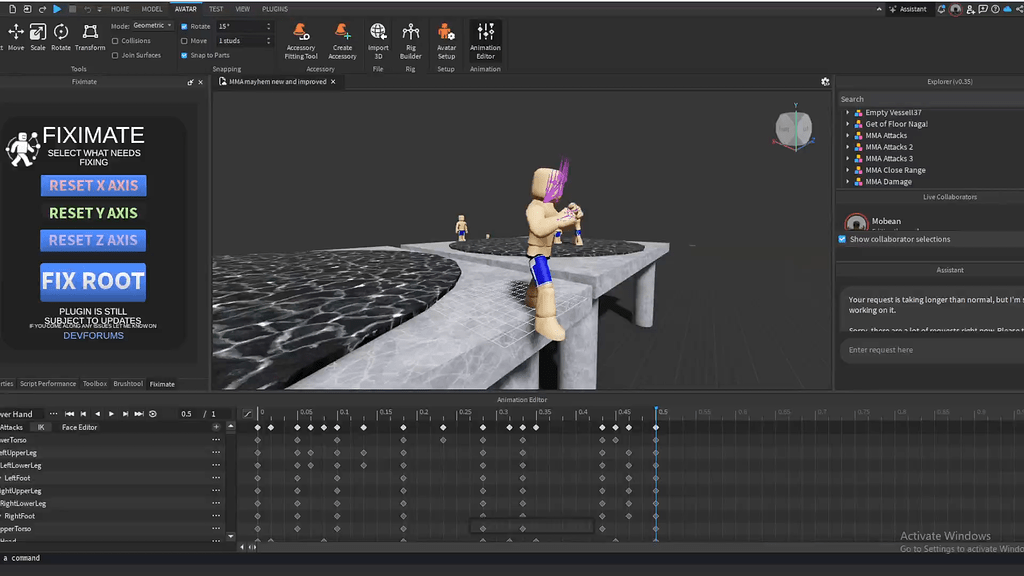Screen dimensions: 1024x576
Task: Expand the MMA Damage item
Action: pos(848,182)
